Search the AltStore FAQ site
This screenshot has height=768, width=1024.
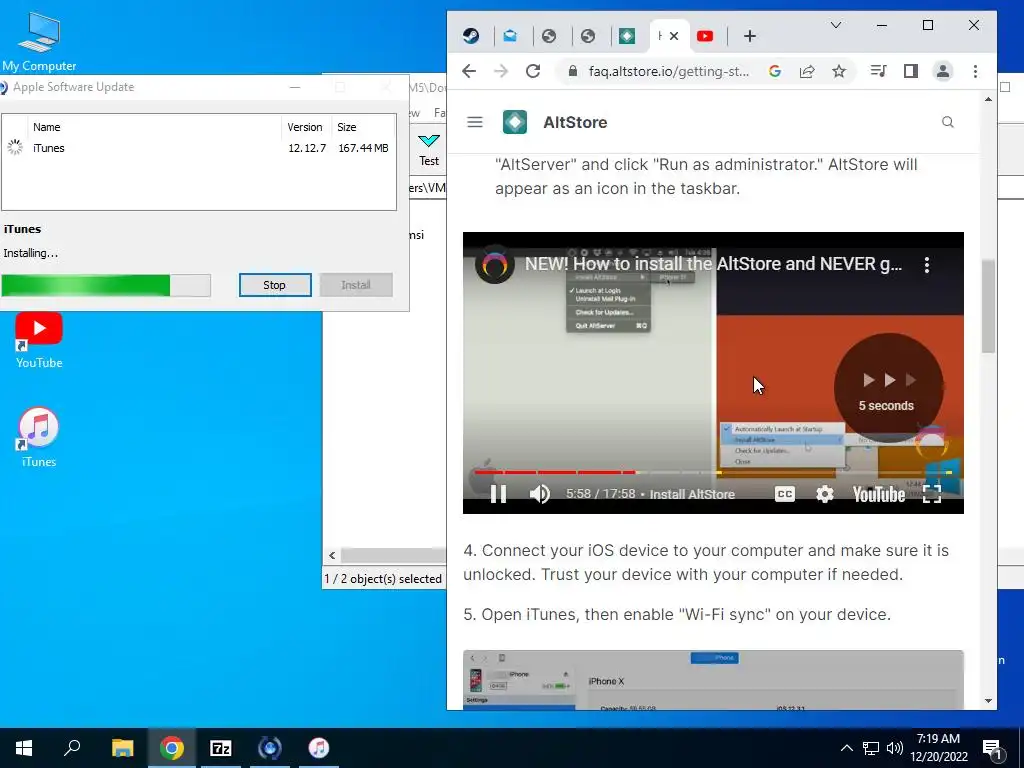tap(948, 122)
